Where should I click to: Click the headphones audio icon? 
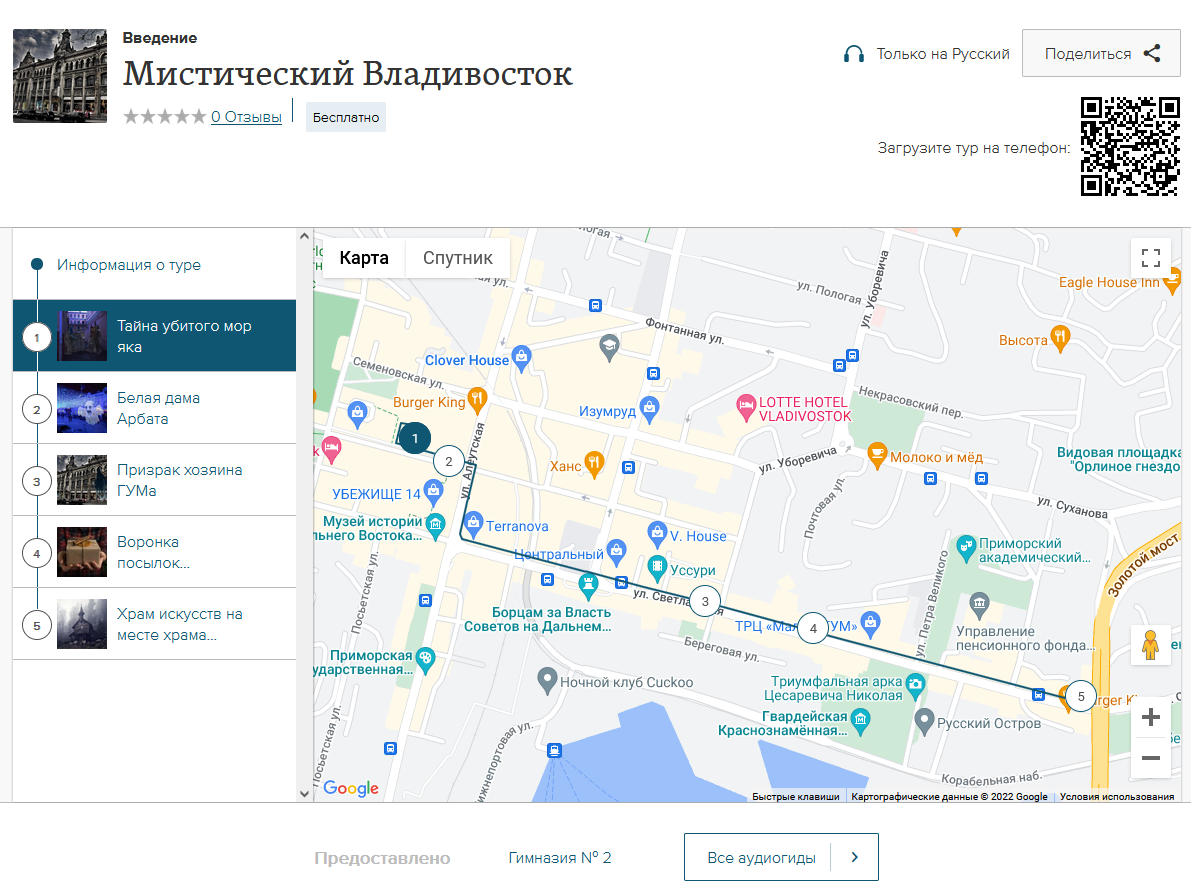point(853,54)
